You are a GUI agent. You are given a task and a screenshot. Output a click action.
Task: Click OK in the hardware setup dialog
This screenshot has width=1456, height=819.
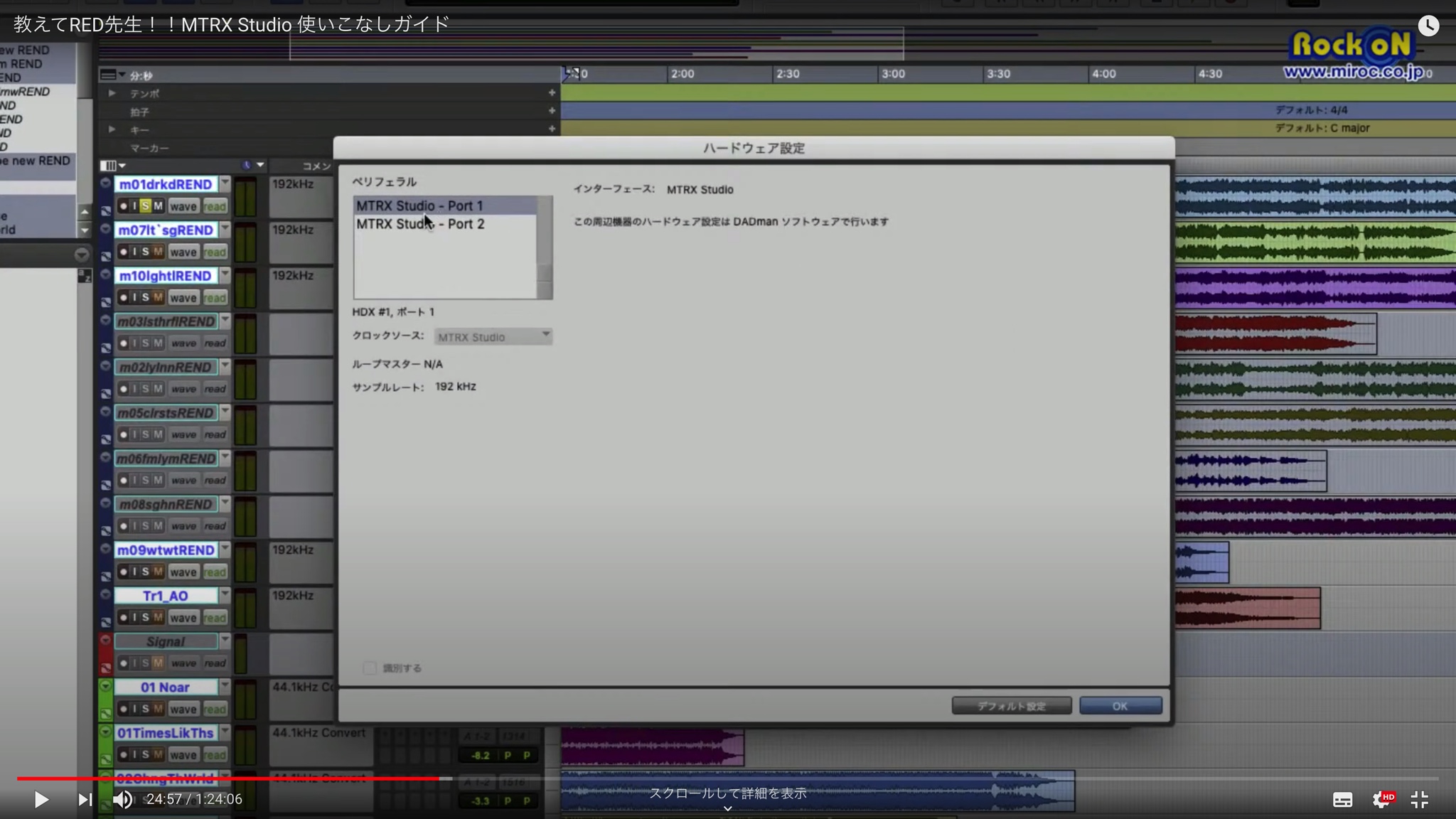pyautogui.click(x=1120, y=706)
